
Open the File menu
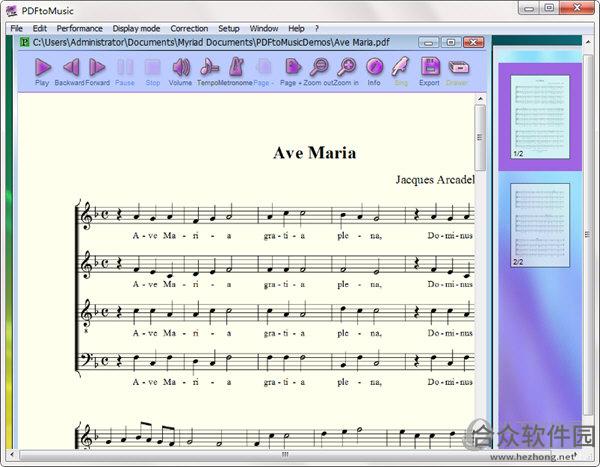[16, 29]
